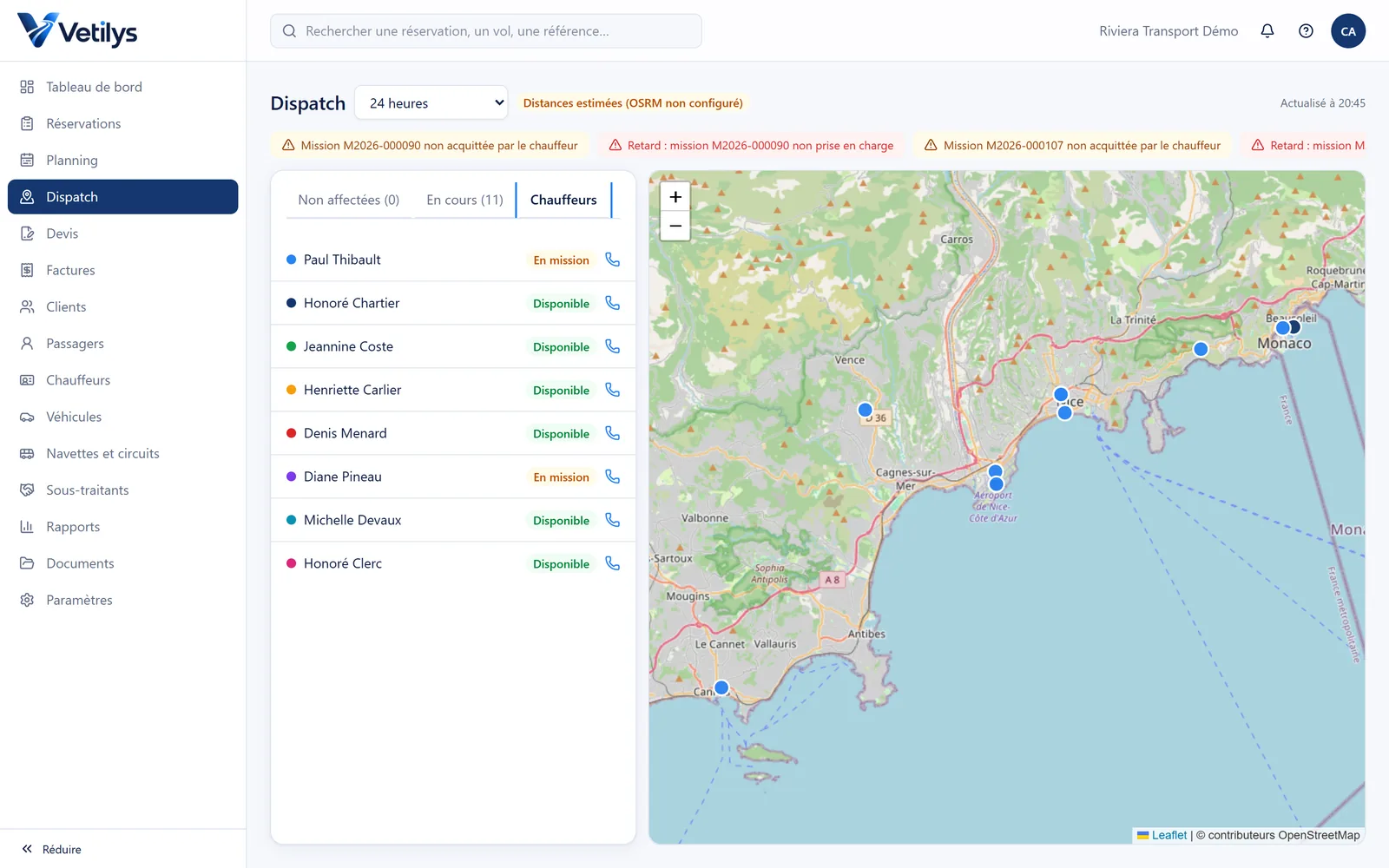The image size is (1389, 868).
Task: Click alert Retard mission M2026-000090
Action: point(752,145)
